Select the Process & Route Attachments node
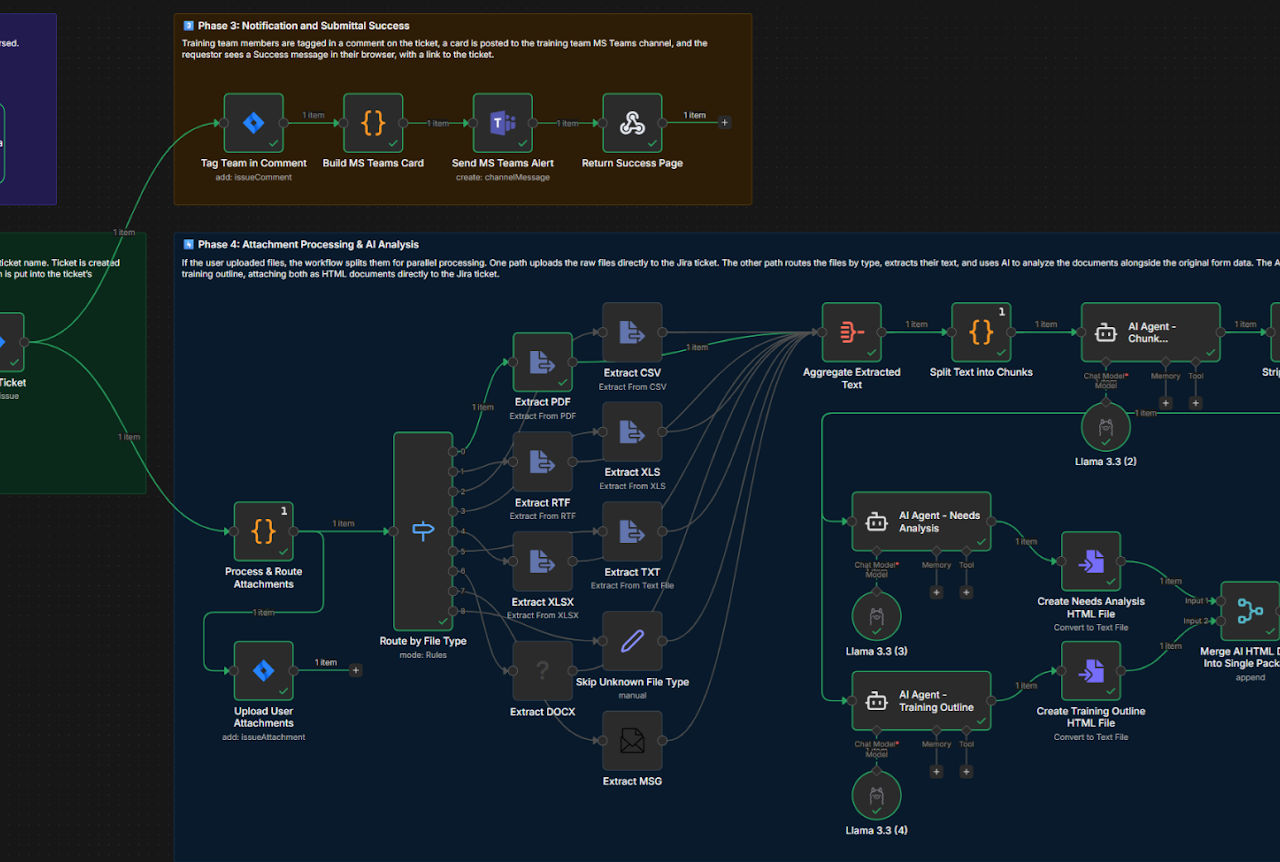 click(263, 531)
